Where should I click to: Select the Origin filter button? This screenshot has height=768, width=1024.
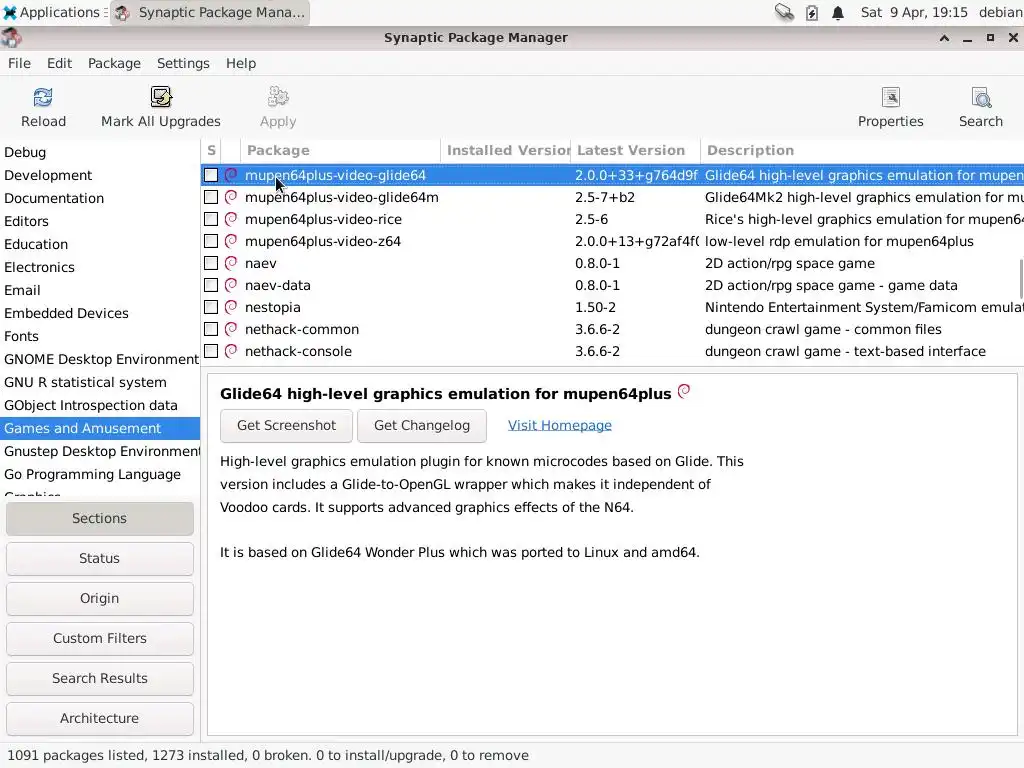(x=100, y=598)
